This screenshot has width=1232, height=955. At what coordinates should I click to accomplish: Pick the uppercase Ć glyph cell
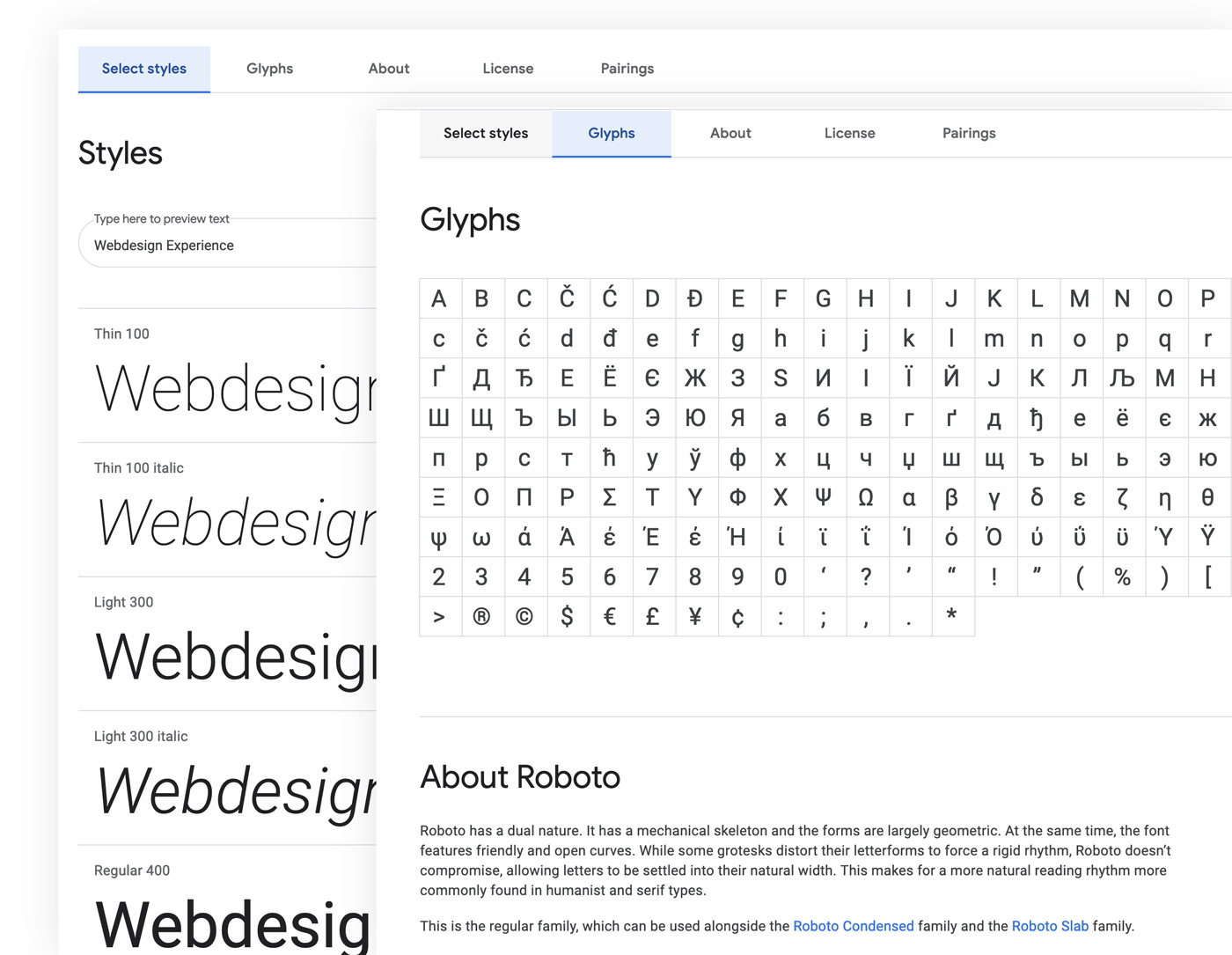pos(610,299)
